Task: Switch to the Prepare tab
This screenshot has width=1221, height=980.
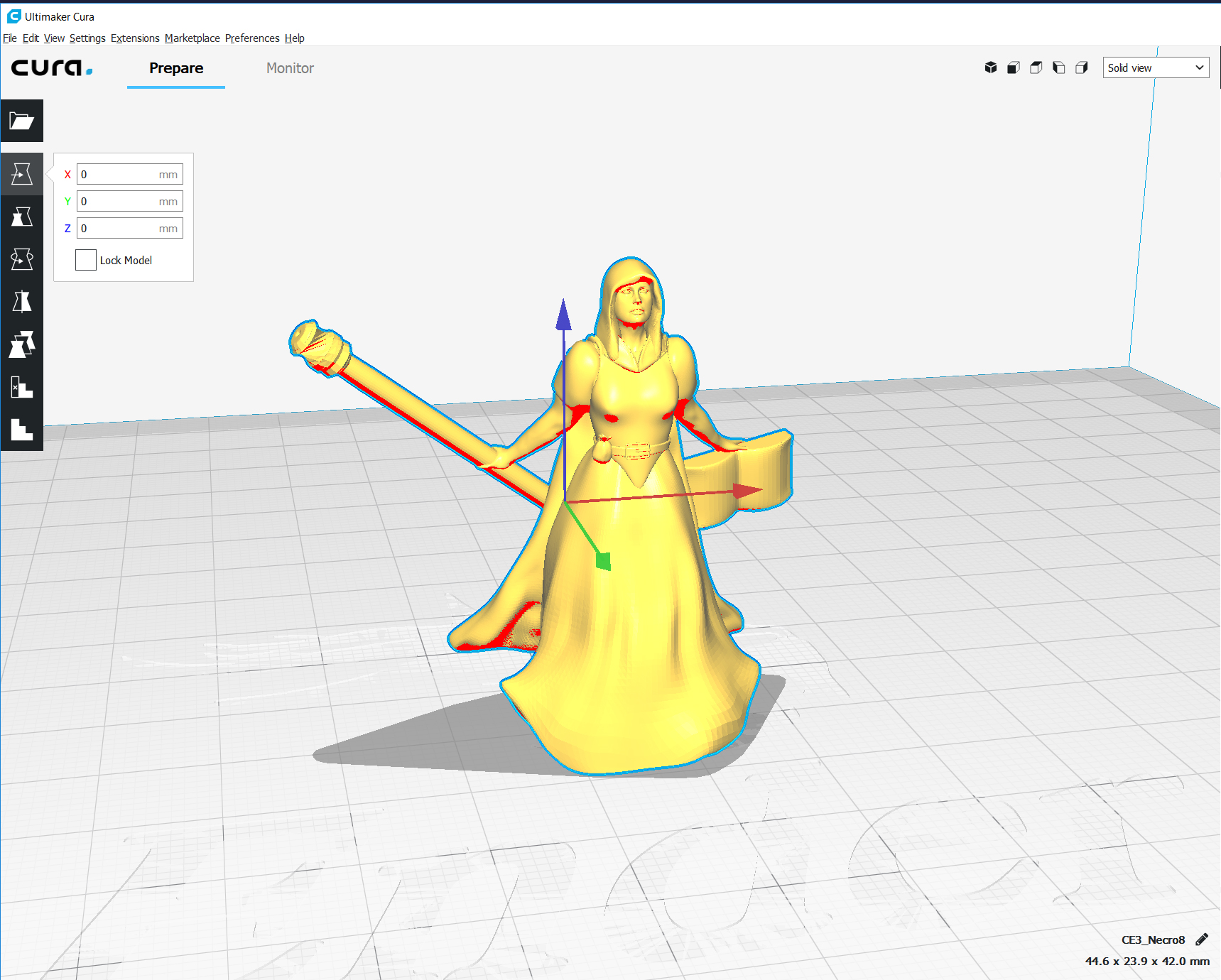Action: pos(176,68)
